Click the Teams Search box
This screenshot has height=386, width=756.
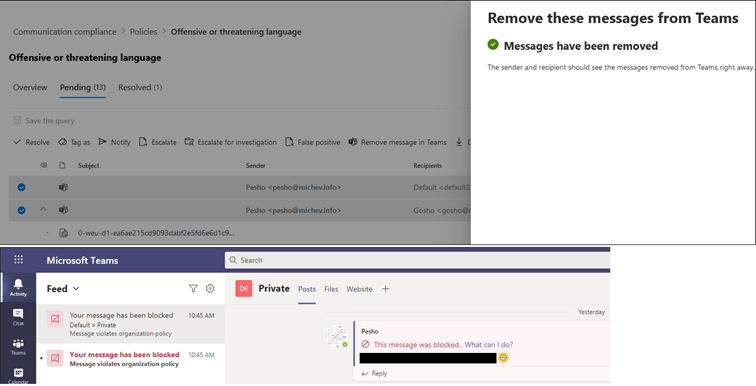[x=418, y=260]
